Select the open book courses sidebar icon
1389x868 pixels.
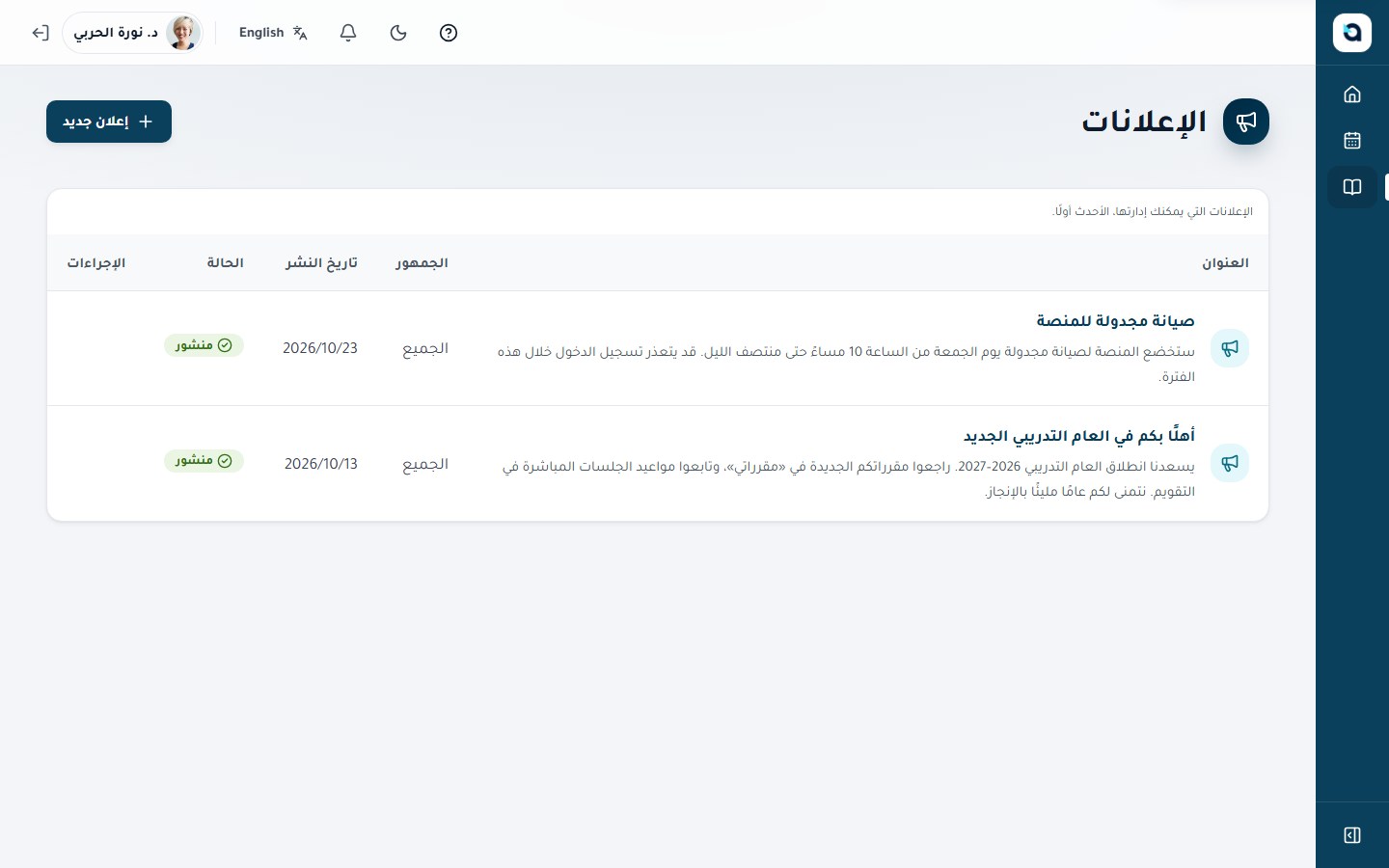click(1351, 187)
